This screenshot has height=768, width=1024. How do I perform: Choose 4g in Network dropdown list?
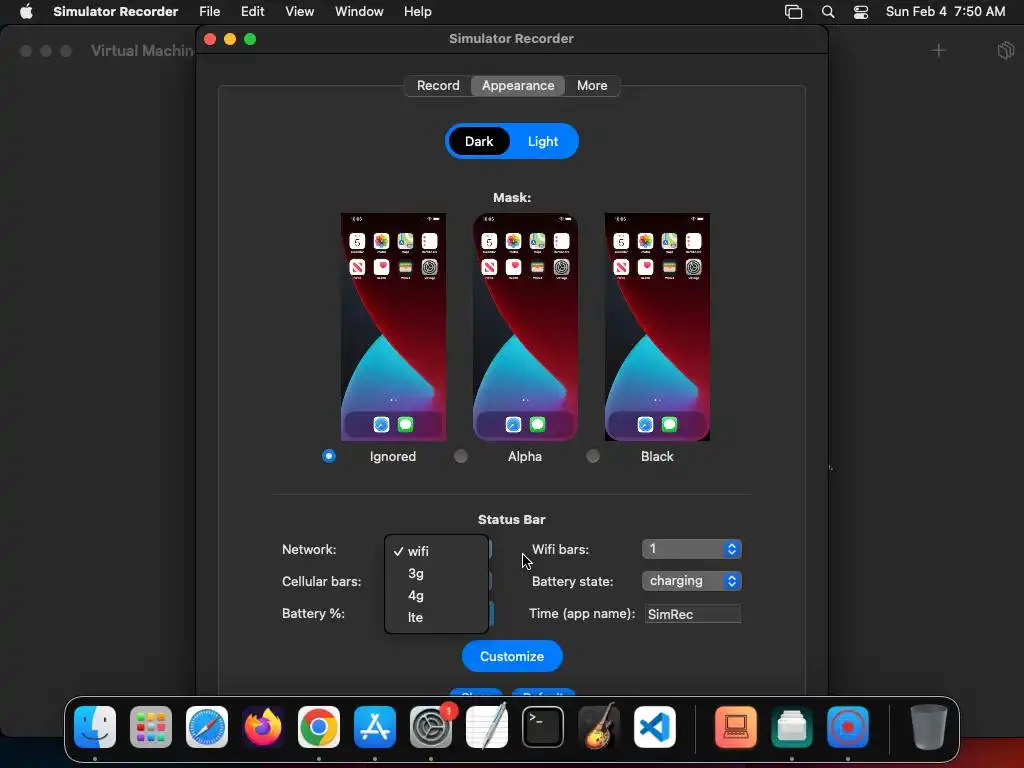[x=436, y=596]
